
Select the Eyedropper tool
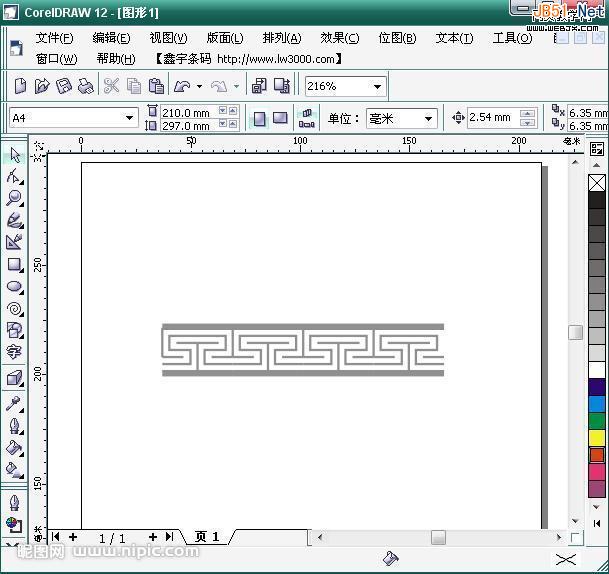[15, 404]
